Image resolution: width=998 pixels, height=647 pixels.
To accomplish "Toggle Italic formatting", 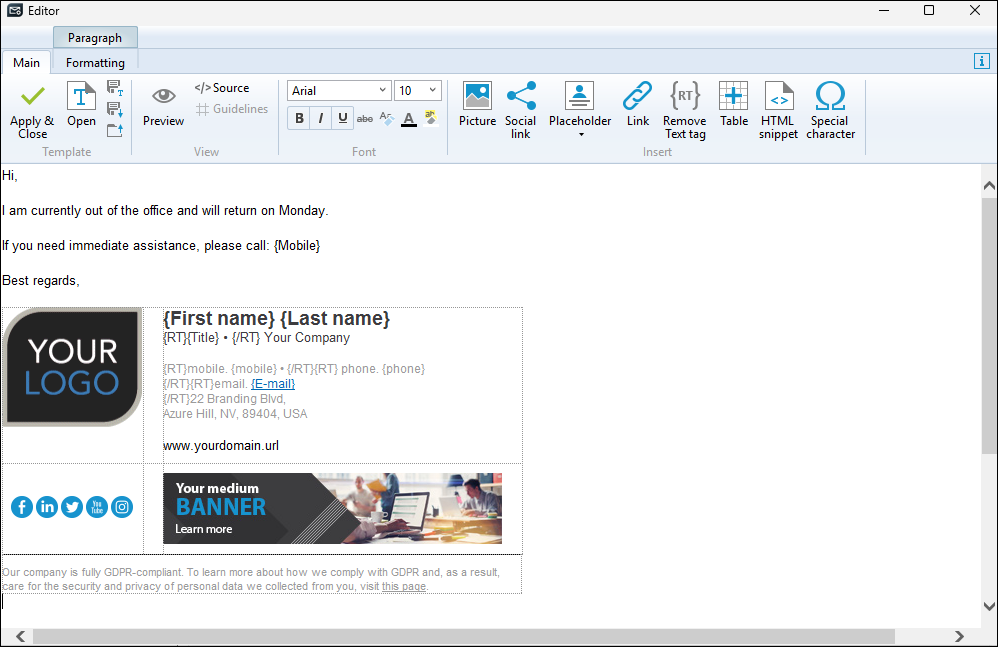I will (321, 119).
